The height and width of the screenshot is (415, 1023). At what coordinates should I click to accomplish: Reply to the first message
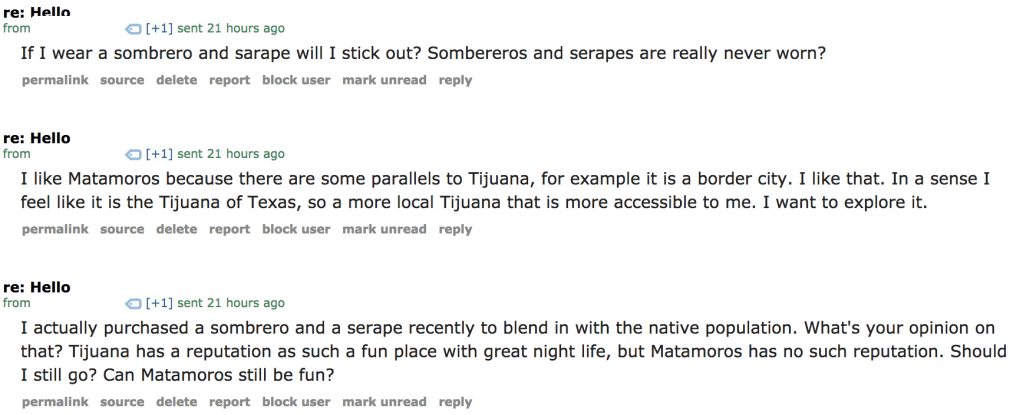(455, 80)
